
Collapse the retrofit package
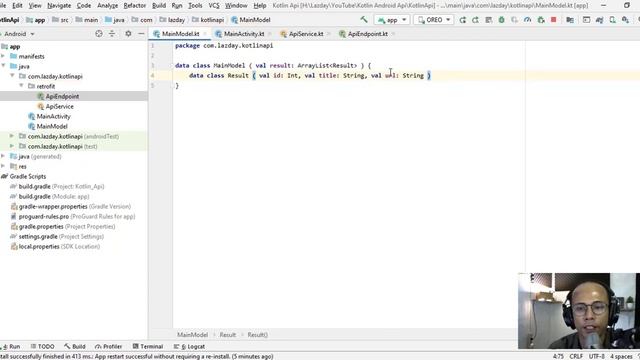(21, 86)
